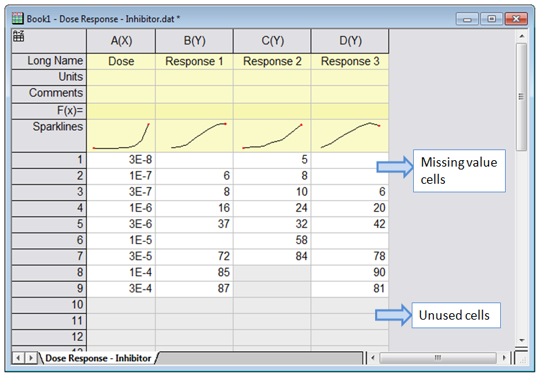
Task: Click Response 3 value 81
Action: pyautogui.click(x=350, y=289)
